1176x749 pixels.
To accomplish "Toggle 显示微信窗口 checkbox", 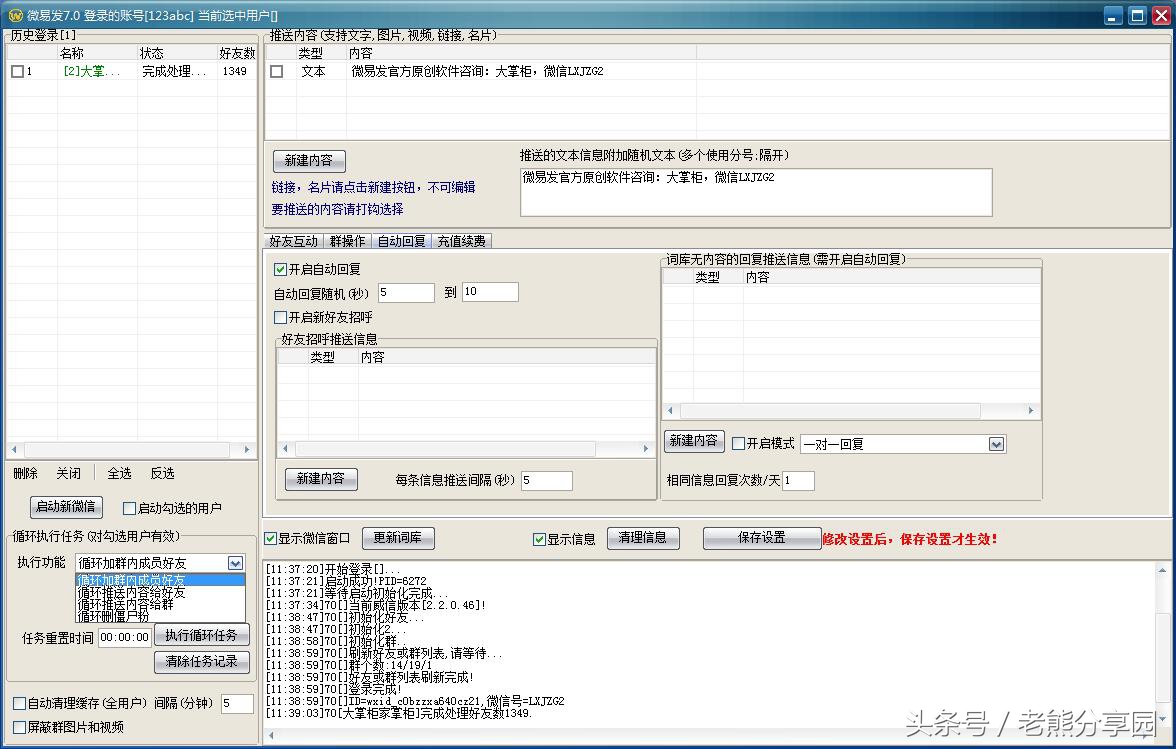I will click(271, 538).
